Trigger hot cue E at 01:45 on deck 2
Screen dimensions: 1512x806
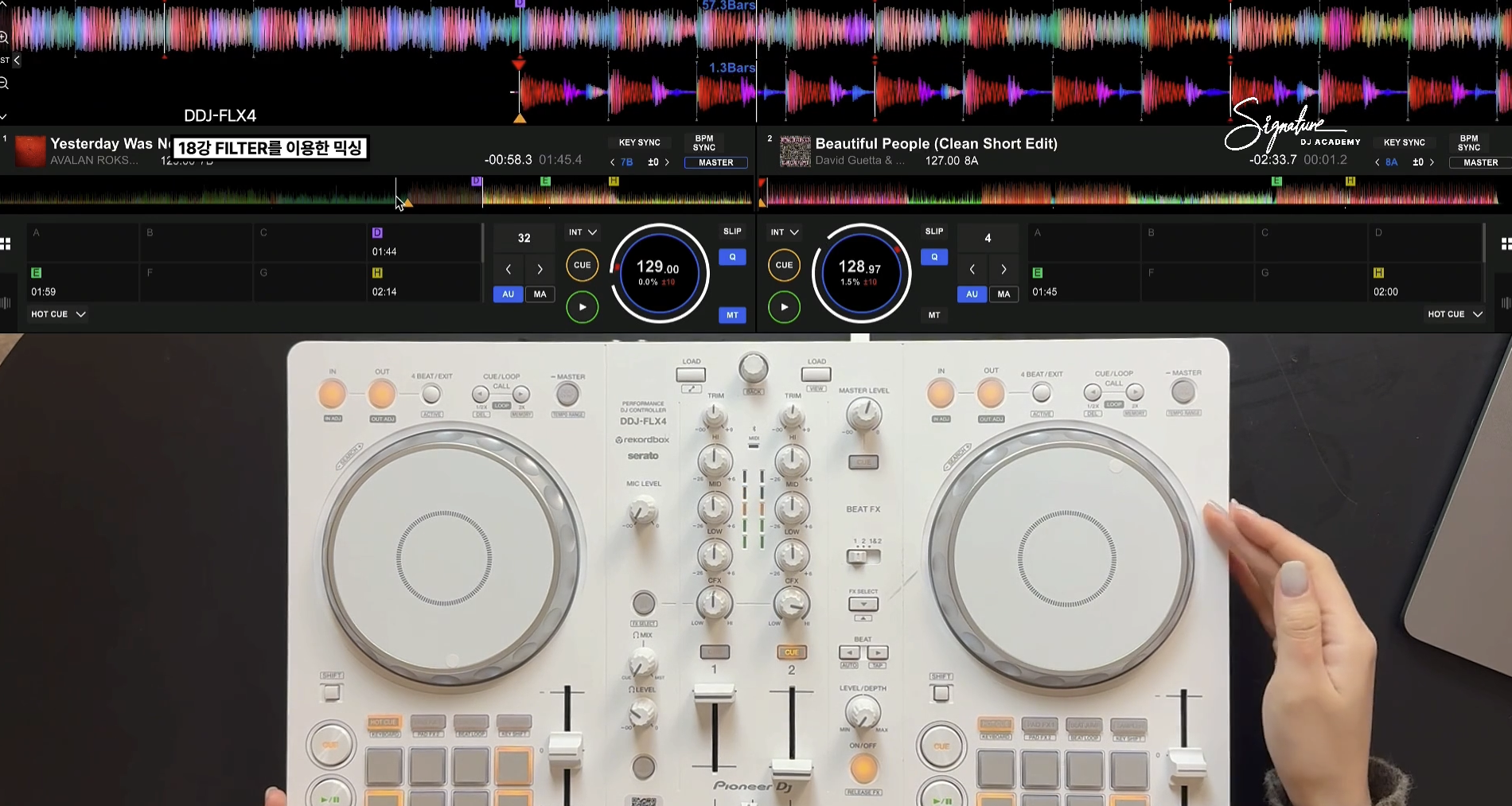(1084, 282)
